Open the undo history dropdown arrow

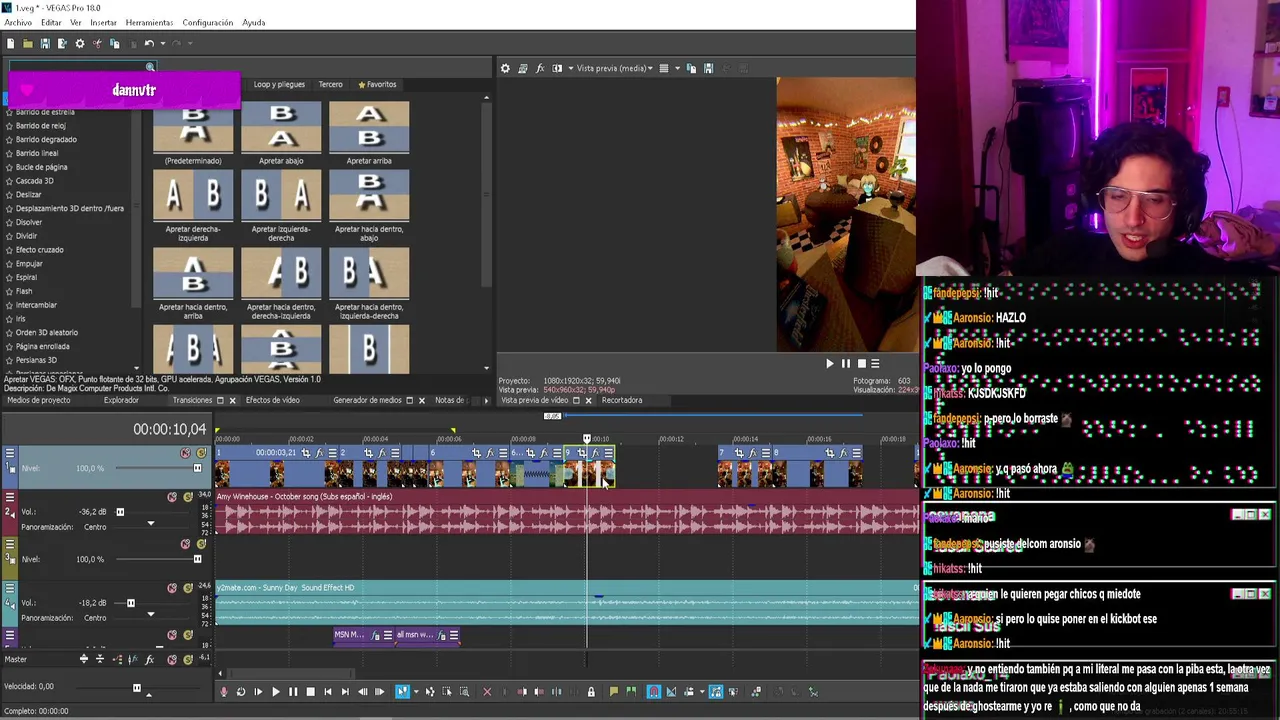[163, 43]
